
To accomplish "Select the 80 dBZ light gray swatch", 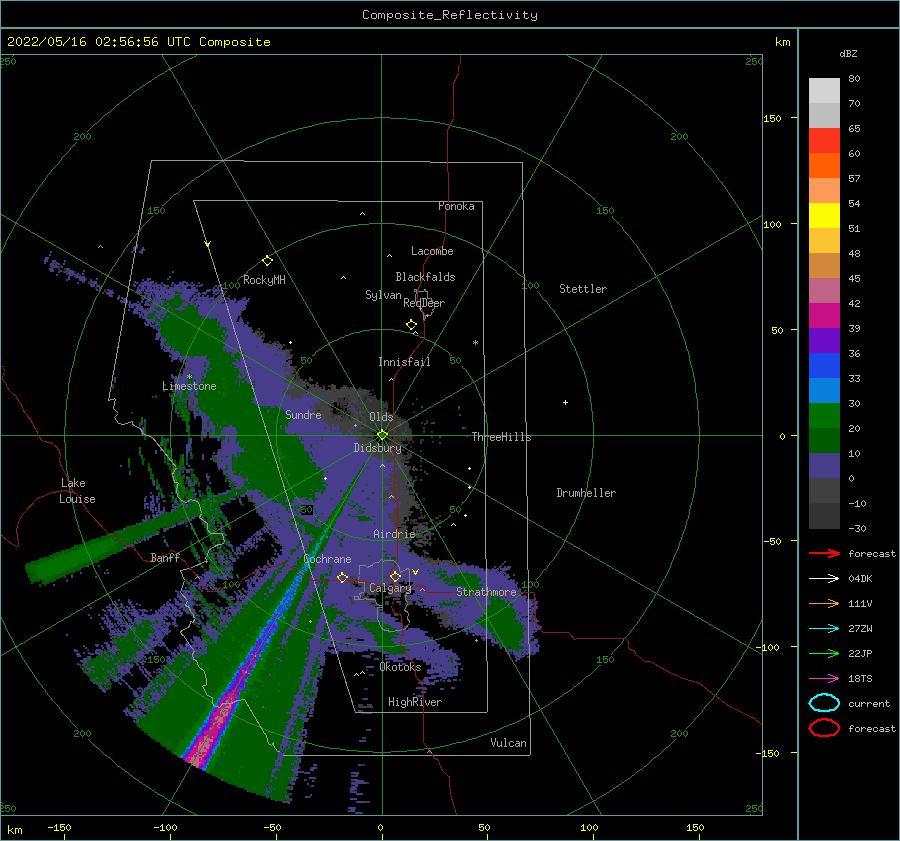I will pyautogui.click(x=824, y=91).
